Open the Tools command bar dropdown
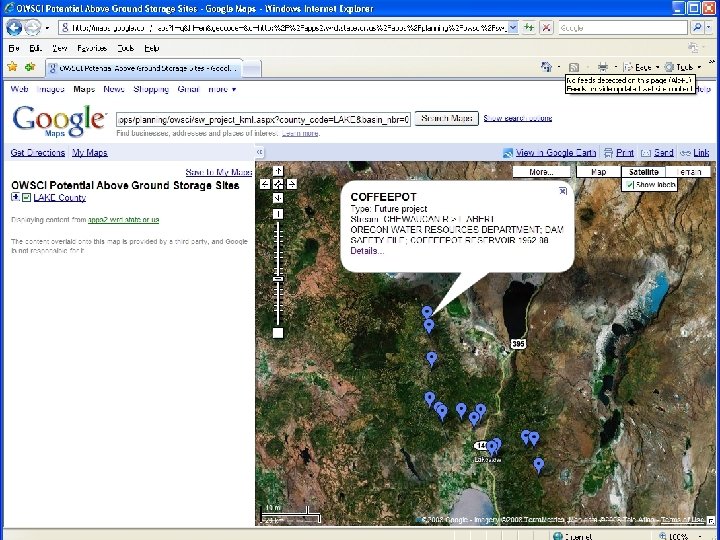 (x=683, y=68)
